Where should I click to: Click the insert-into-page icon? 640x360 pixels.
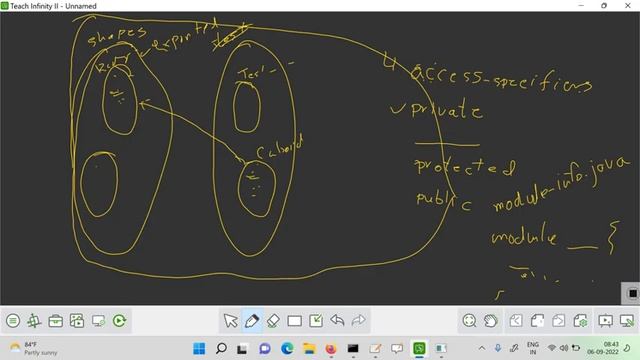(316, 321)
